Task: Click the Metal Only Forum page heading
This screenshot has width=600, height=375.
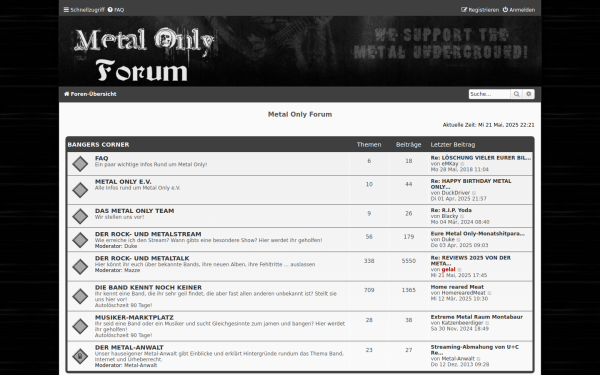Action: pyautogui.click(x=300, y=114)
